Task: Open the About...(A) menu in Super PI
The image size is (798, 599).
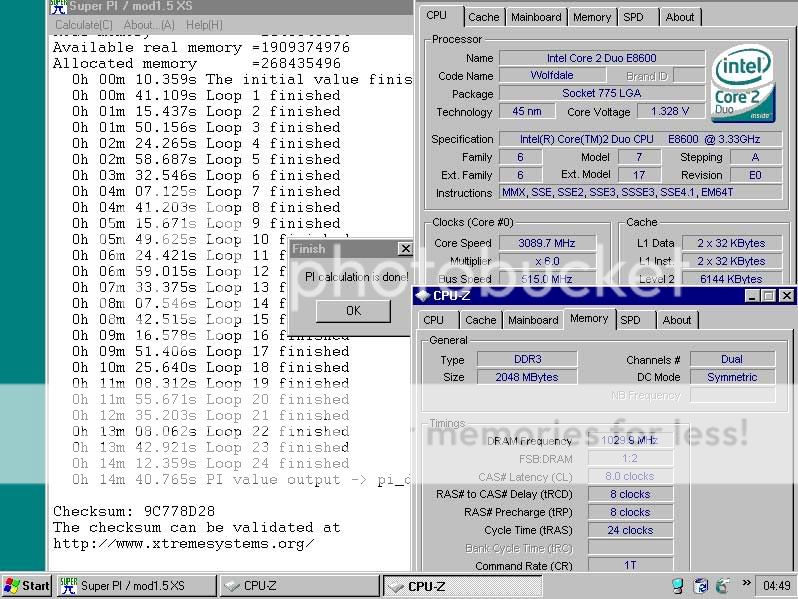Action: pos(149,25)
